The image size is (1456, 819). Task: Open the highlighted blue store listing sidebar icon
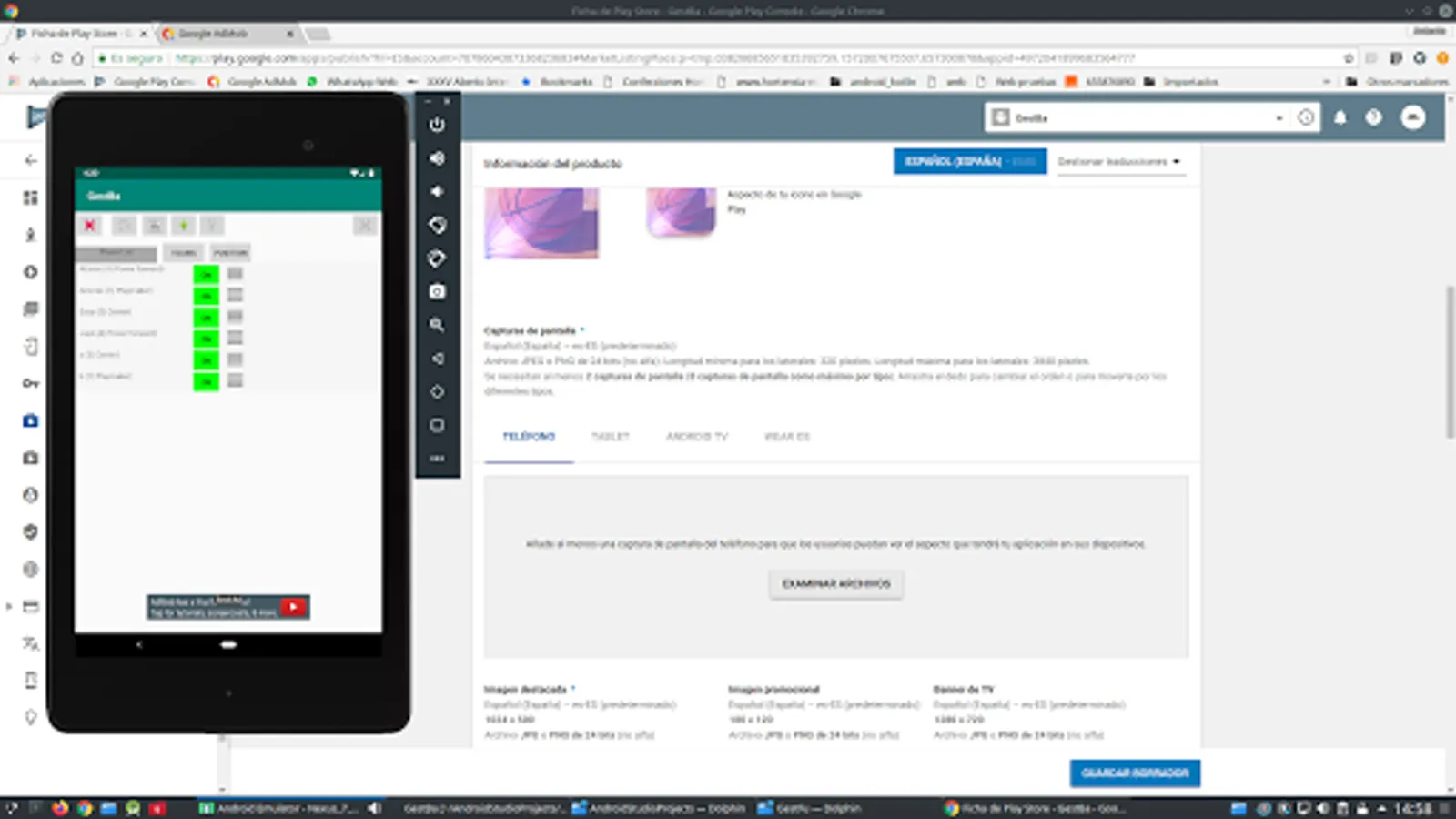(x=31, y=420)
